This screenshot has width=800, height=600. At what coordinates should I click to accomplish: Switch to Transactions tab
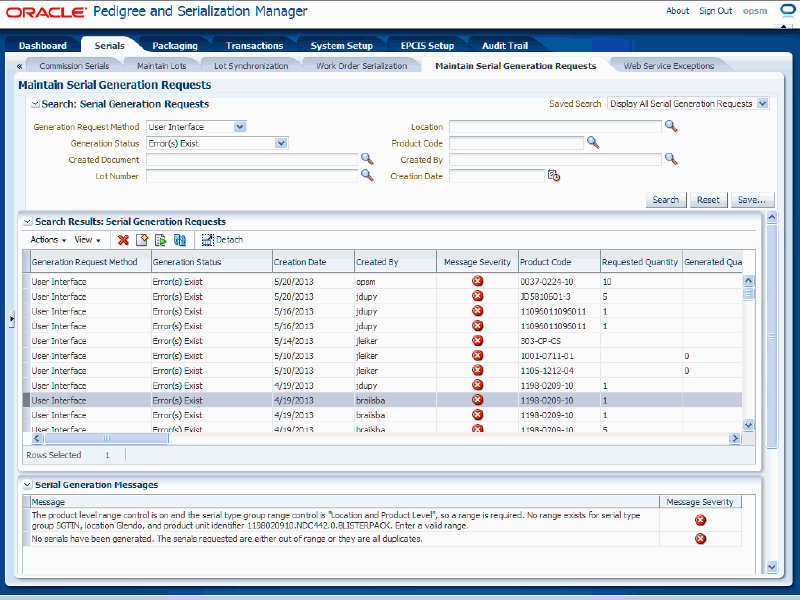[x=254, y=45]
